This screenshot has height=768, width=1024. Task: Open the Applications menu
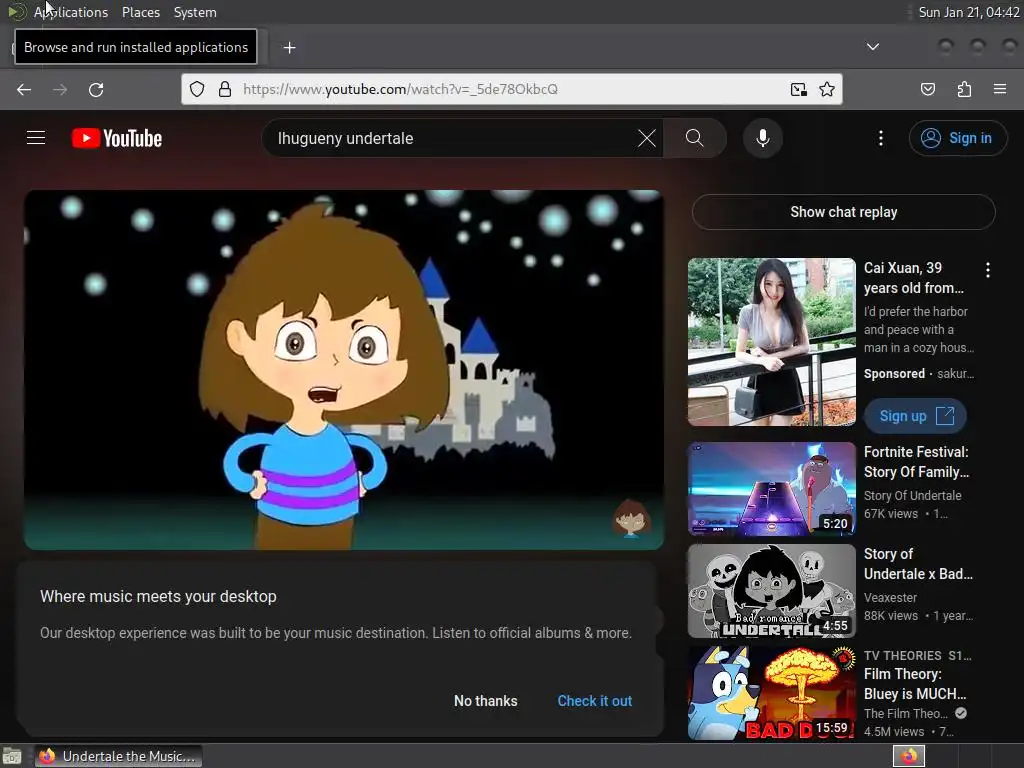tap(71, 12)
